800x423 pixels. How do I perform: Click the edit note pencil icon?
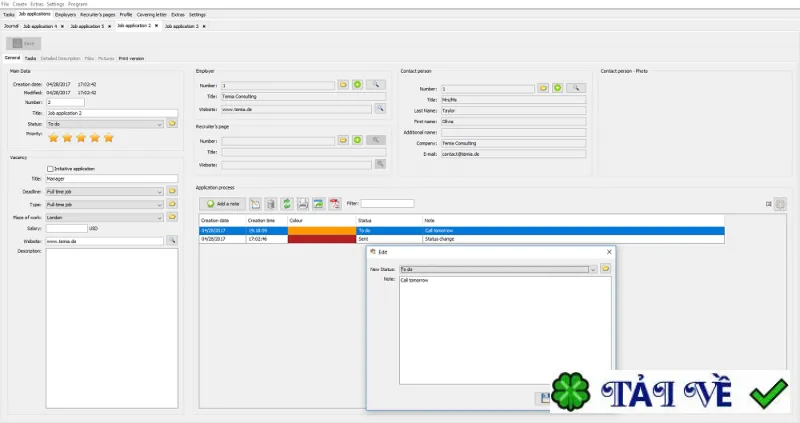coord(255,204)
